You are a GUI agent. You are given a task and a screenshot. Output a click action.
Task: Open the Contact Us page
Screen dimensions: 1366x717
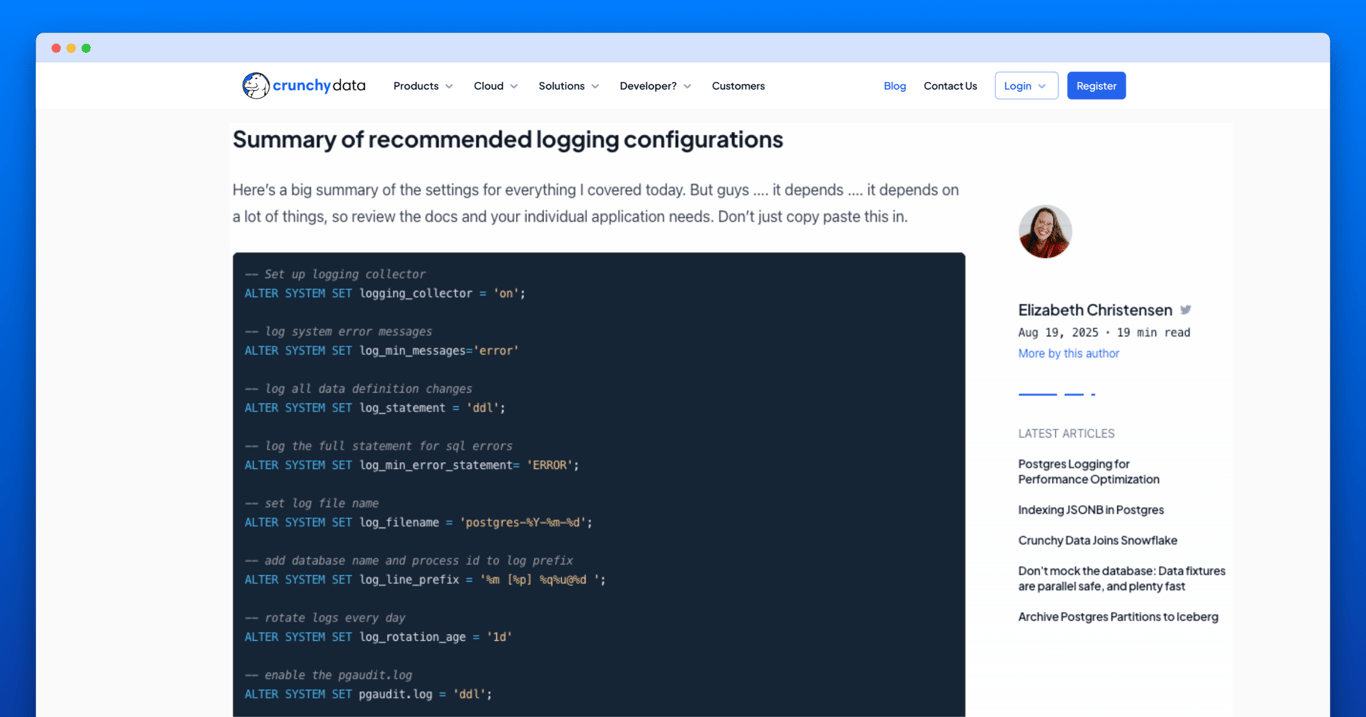[x=950, y=86]
